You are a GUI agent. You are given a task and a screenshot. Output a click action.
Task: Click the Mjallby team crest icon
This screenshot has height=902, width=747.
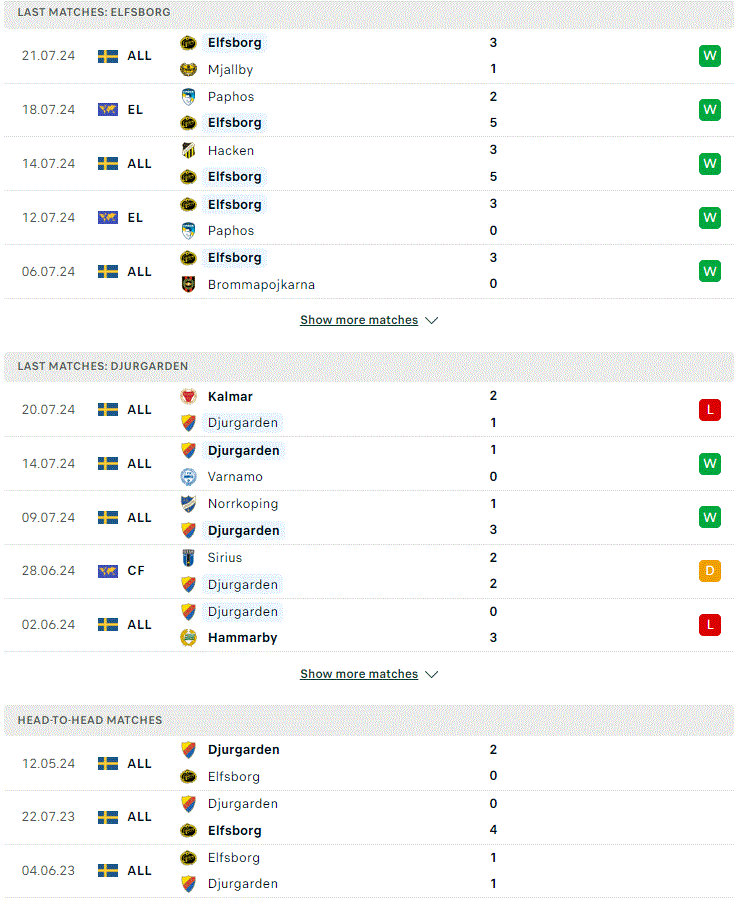click(188, 70)
